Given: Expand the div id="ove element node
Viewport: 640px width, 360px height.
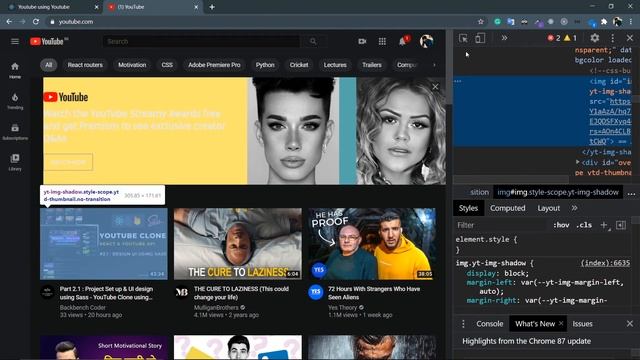Looking at the screenshot, I should [x=578, y=162].
